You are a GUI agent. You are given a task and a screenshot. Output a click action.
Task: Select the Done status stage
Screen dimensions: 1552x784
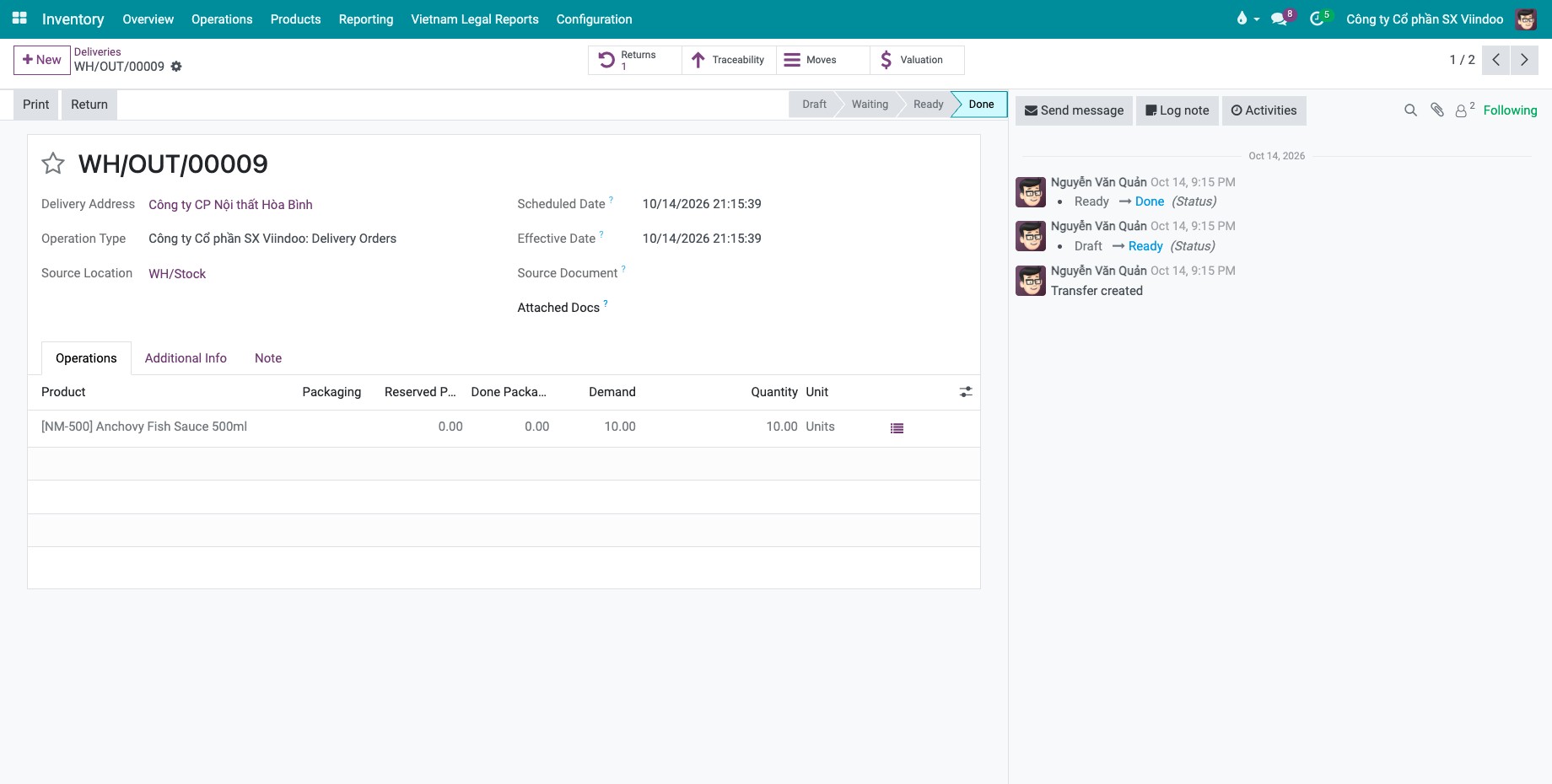pyautogui.click(x=980, y=105)
